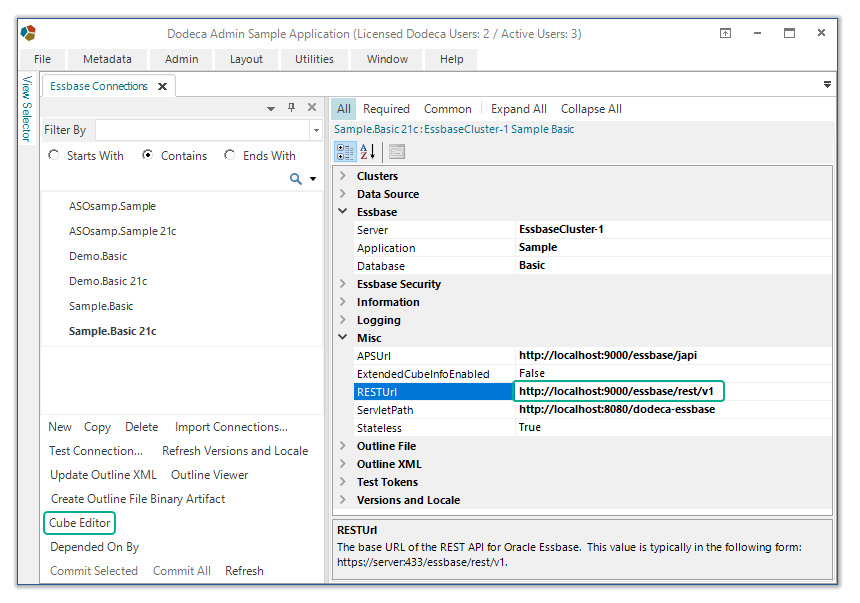Click in the Filter By text field
Screen dimensions: 860x603
coord(202,130)
